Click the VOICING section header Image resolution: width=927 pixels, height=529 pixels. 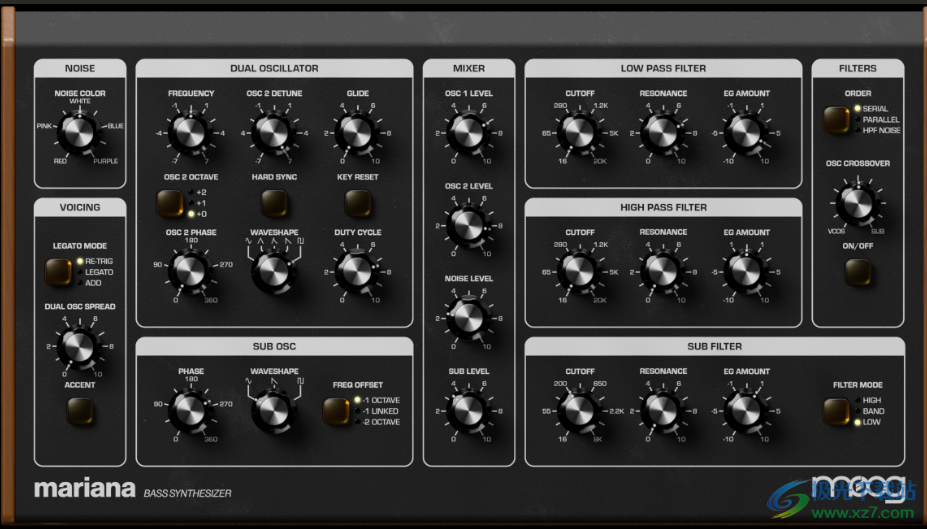click(80, 207)
